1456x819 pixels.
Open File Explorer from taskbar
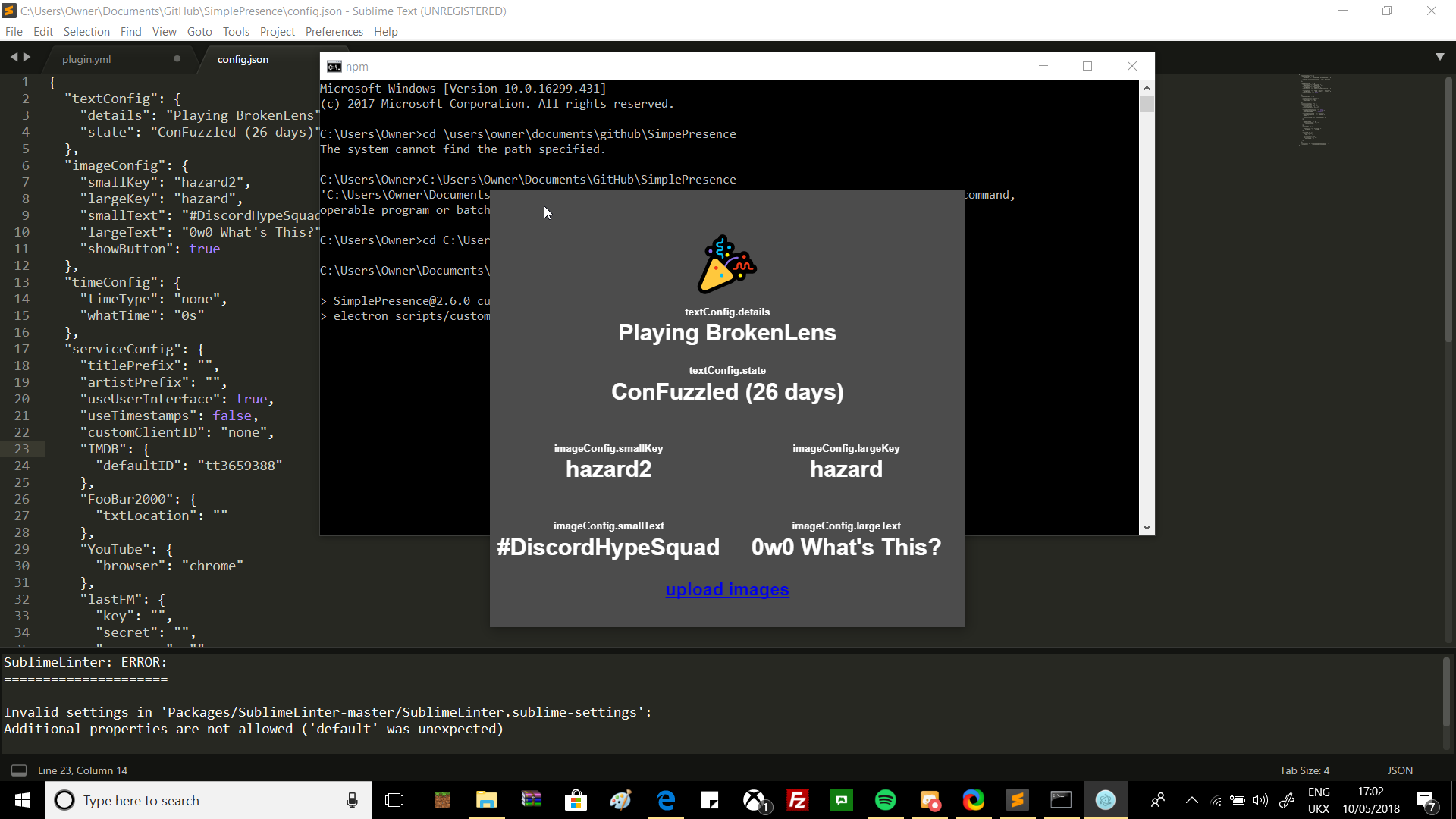(486, 800)
